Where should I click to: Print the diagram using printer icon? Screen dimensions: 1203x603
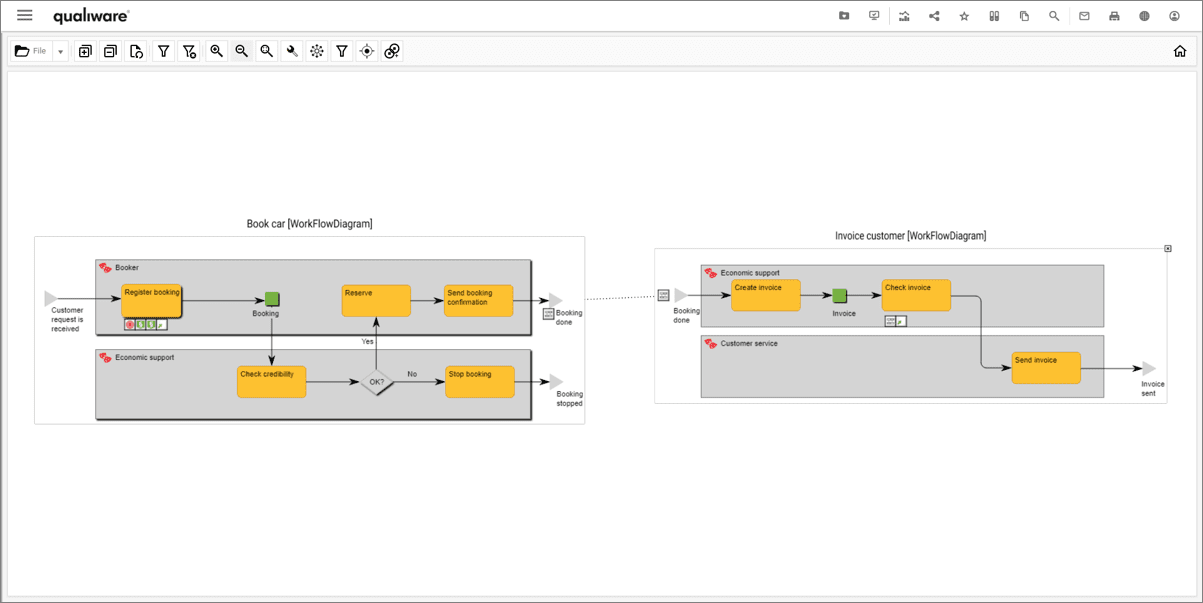pos(1114,16)
